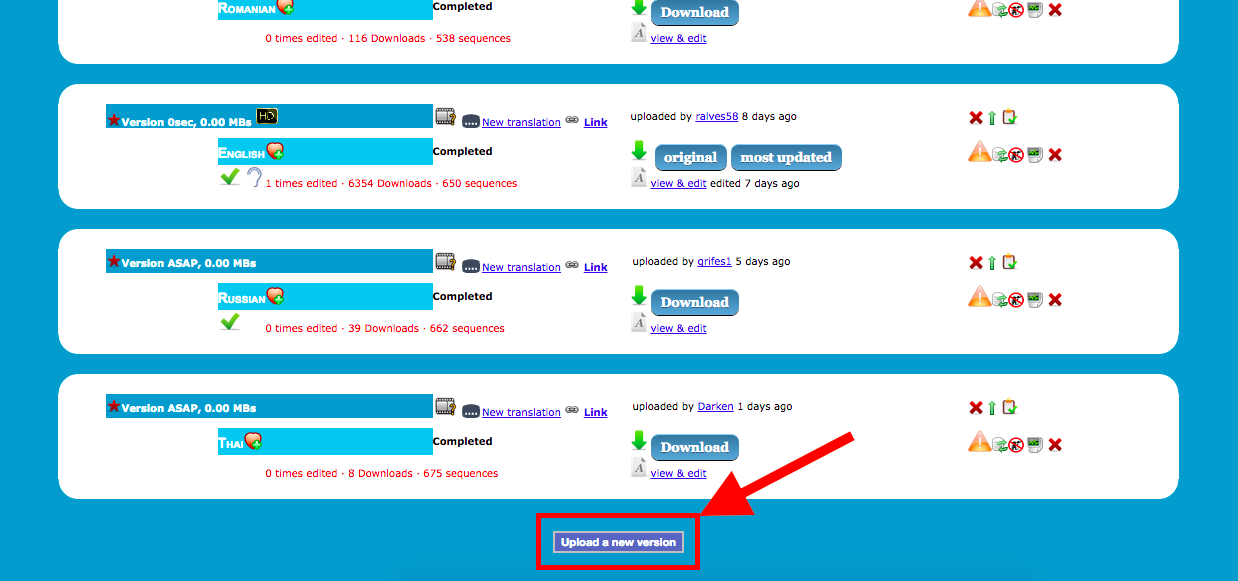
Task: Open the Link for Version 0sec
Action: (x=596, y=123)
